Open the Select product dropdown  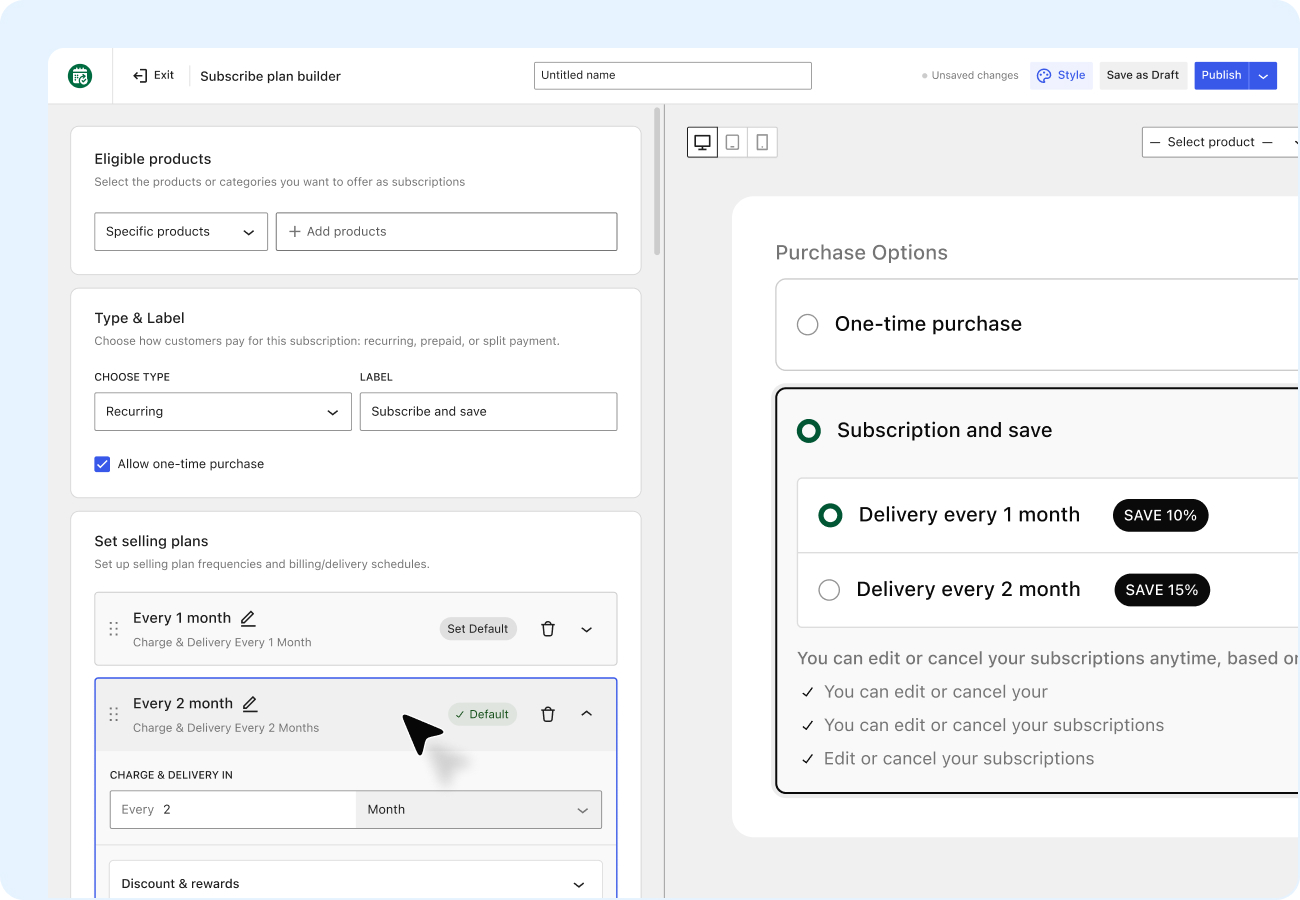pyautogui.click(x=1221, y=142)
